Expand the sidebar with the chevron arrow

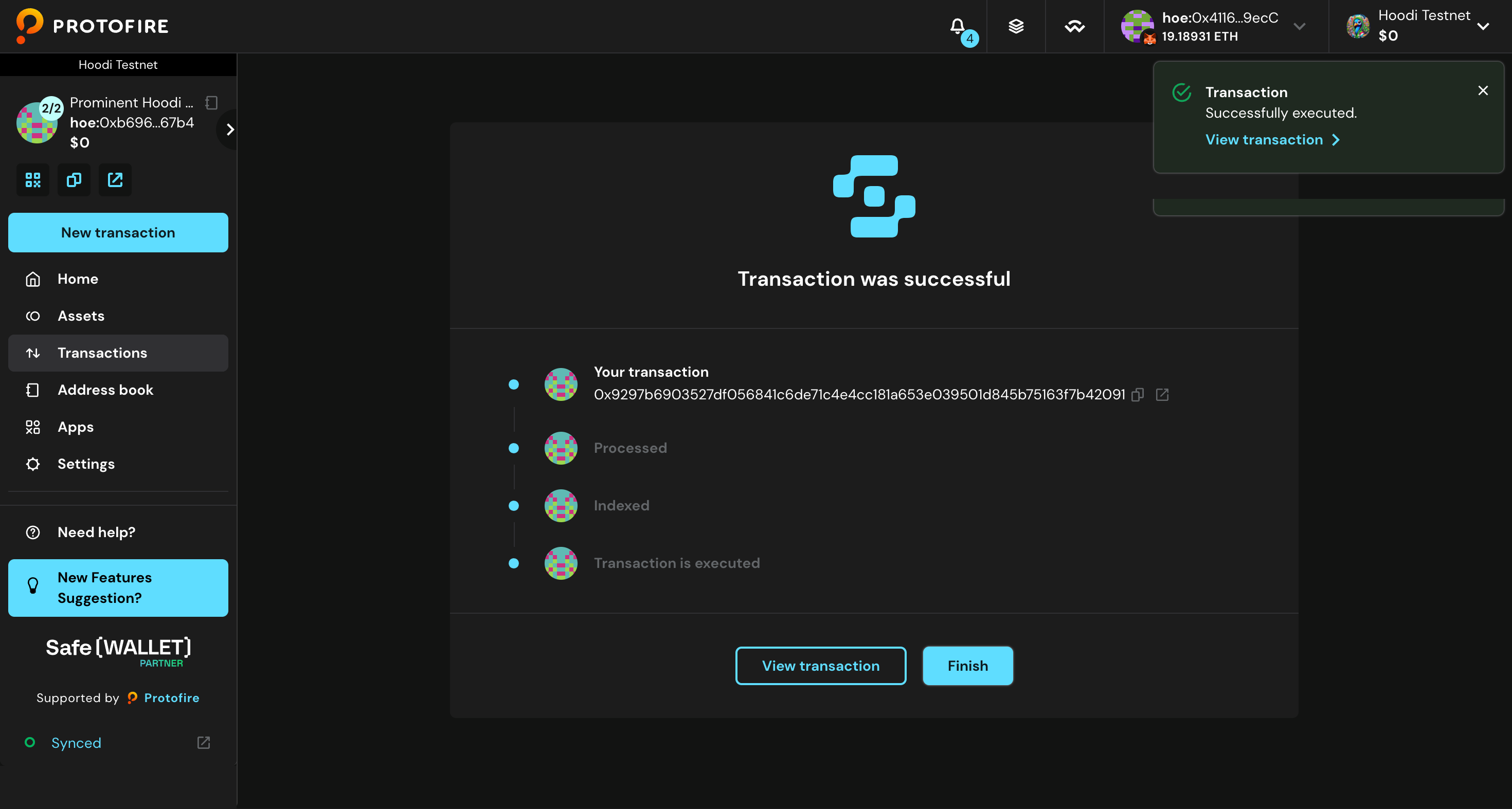pyautogui.click(x=229, y=129)
